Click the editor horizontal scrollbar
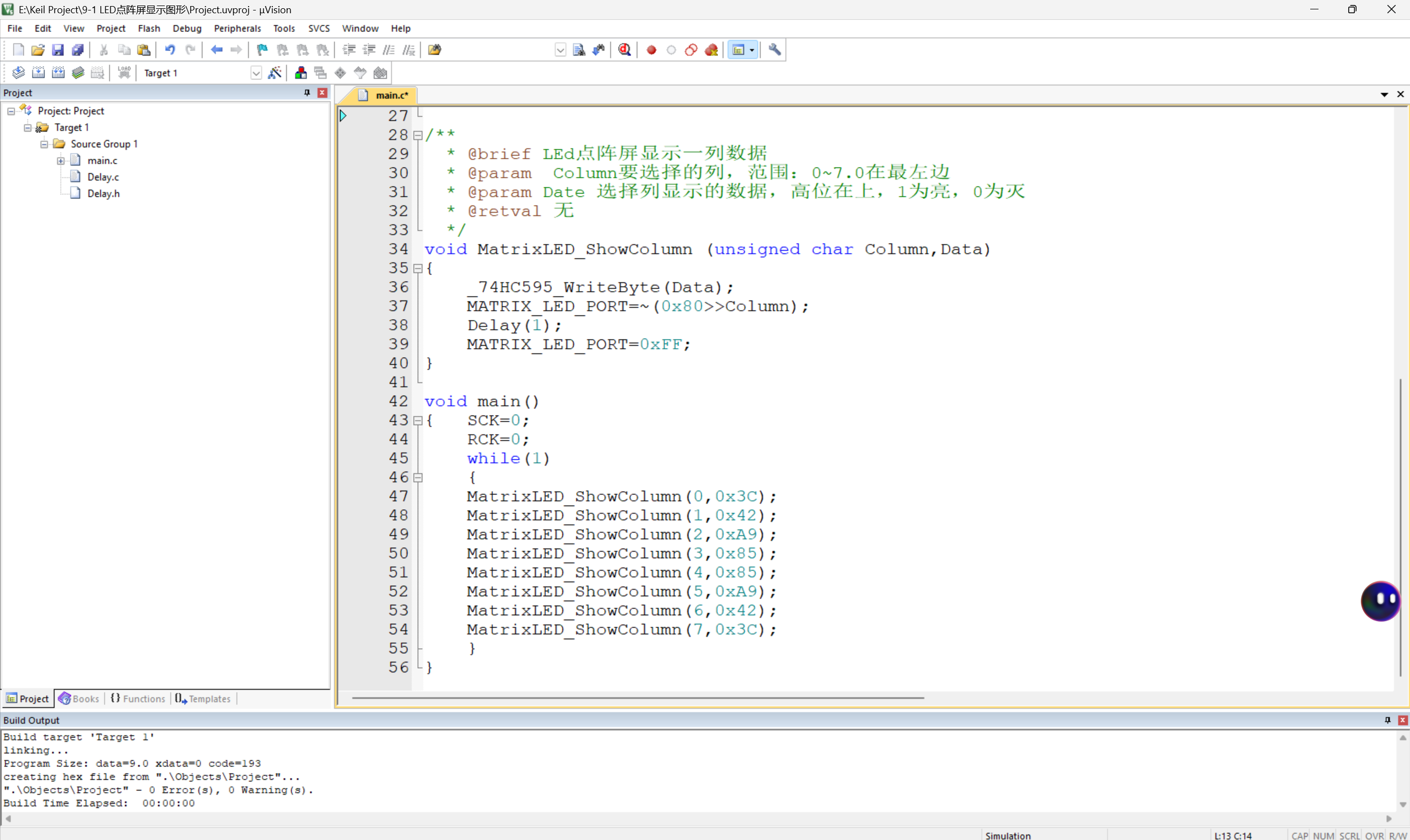This screenshot has width=1410, height=840. (638, 698)
